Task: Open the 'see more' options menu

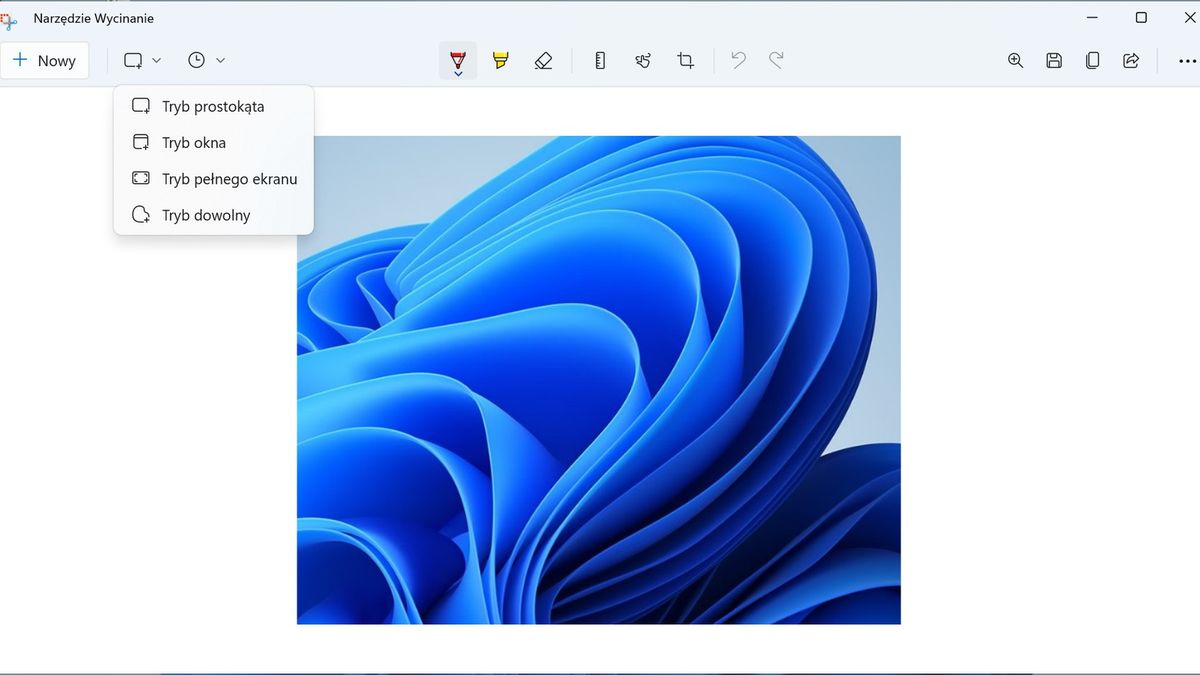Action: click(x=1186, y=60)
